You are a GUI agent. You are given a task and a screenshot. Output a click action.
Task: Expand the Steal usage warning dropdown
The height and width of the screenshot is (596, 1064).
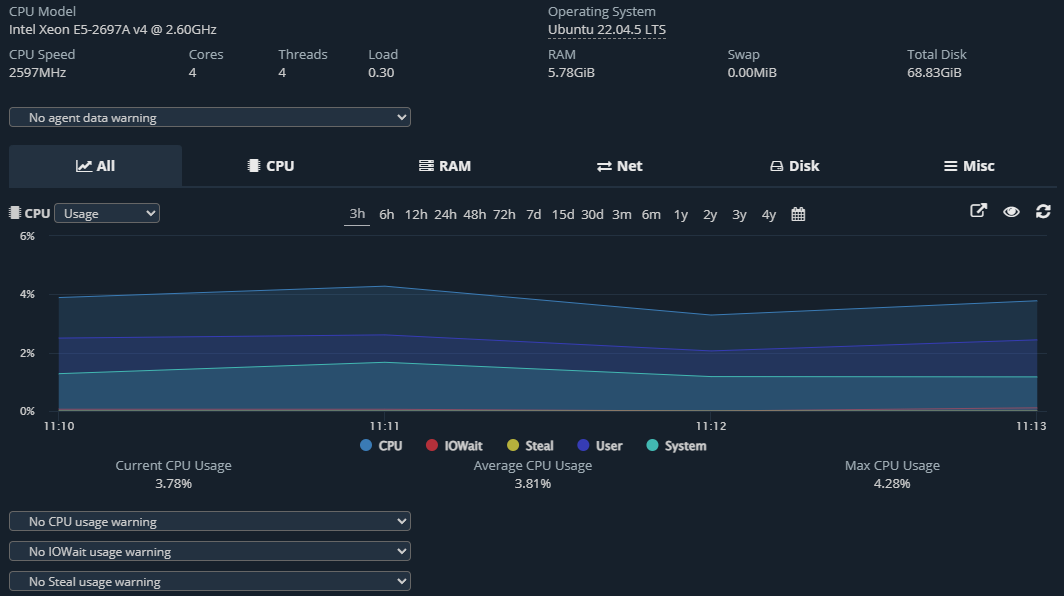pos(210,581)
